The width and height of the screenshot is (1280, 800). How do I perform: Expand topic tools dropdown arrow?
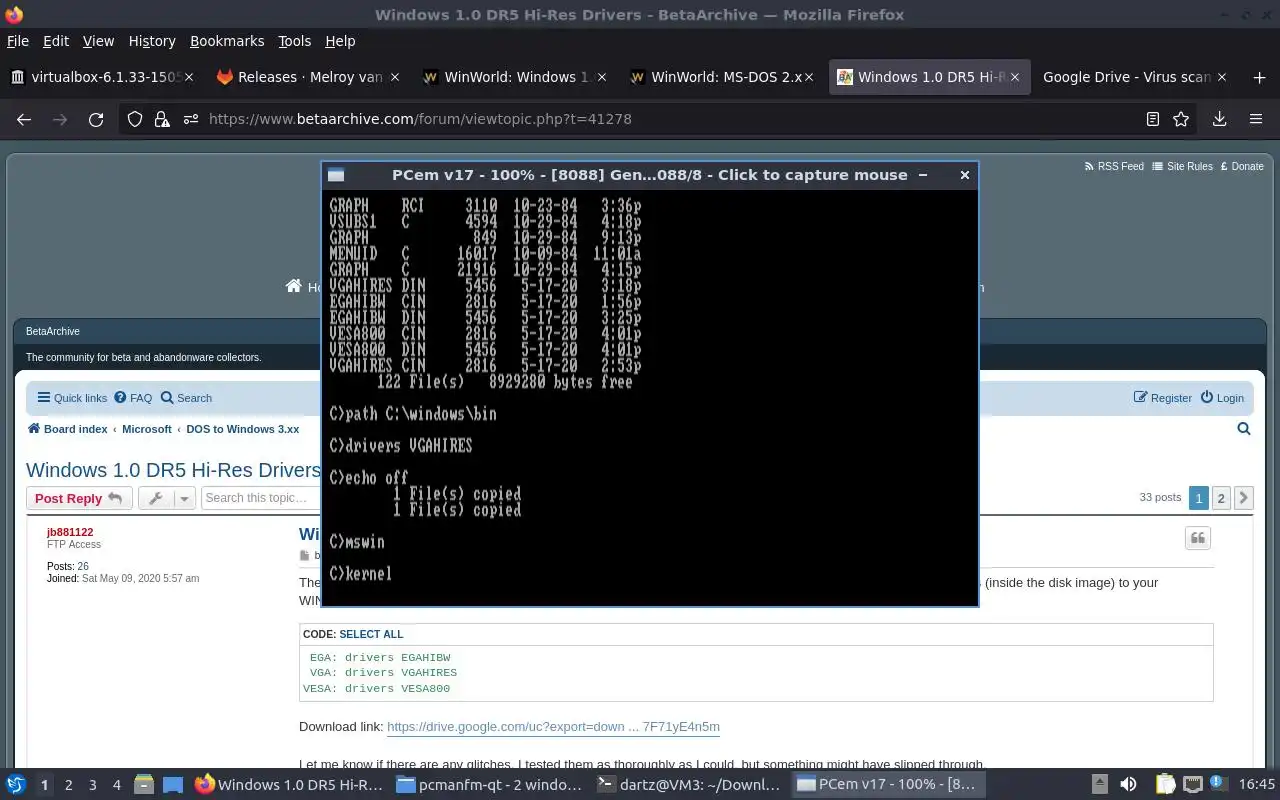(184, 498)
